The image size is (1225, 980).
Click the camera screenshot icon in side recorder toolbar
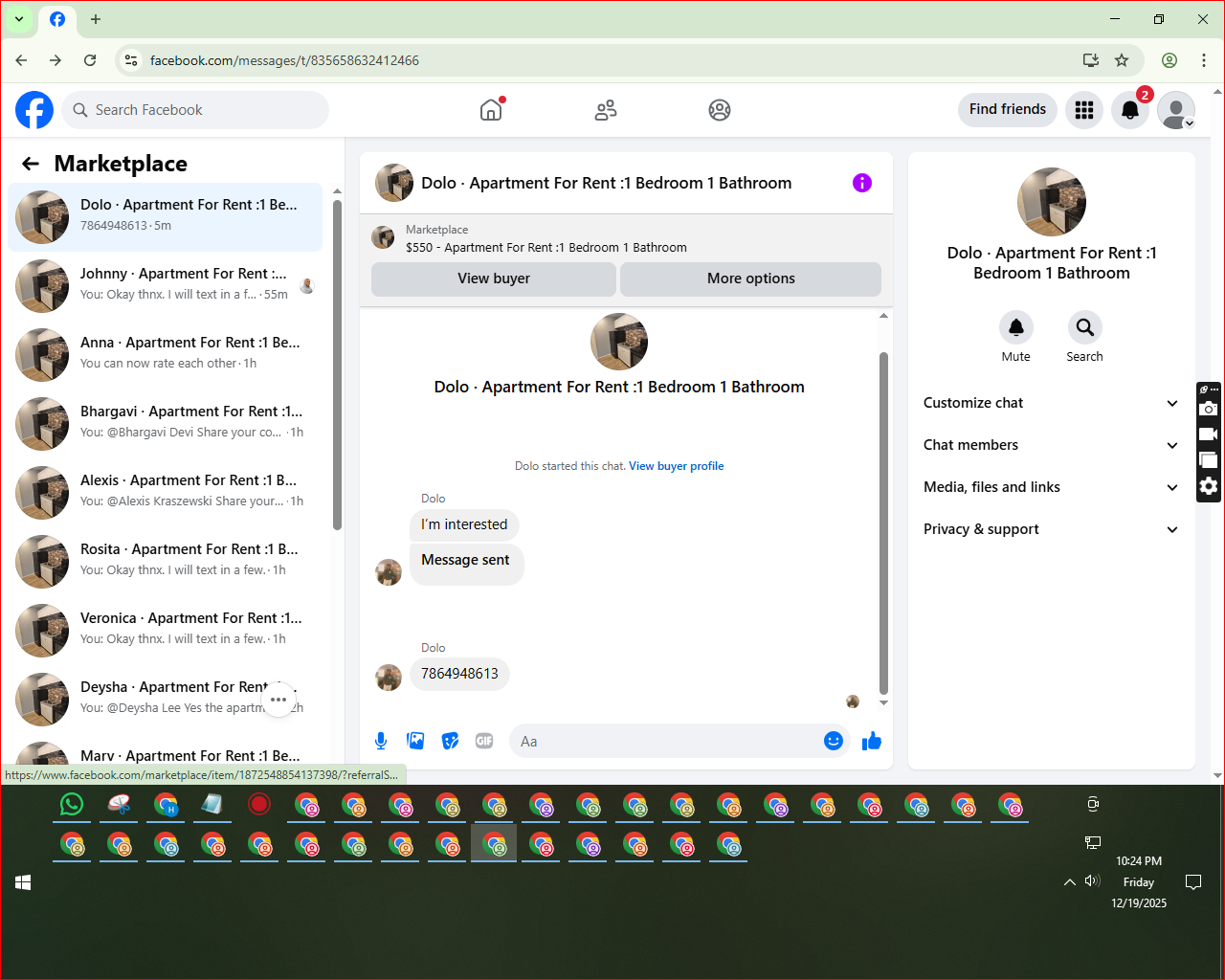1209,409
